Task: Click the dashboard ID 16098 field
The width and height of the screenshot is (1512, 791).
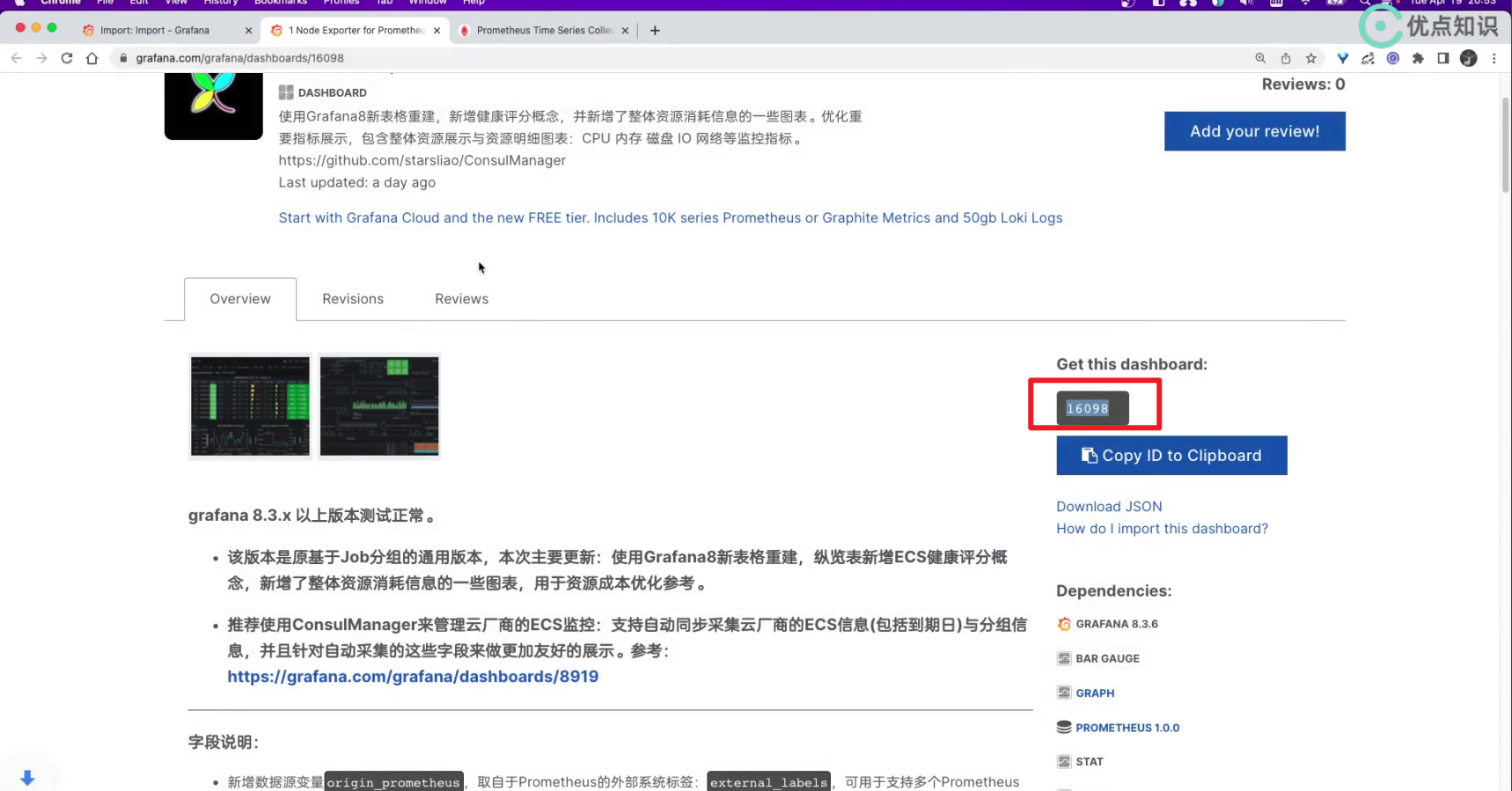Action: coord(1092,408)
